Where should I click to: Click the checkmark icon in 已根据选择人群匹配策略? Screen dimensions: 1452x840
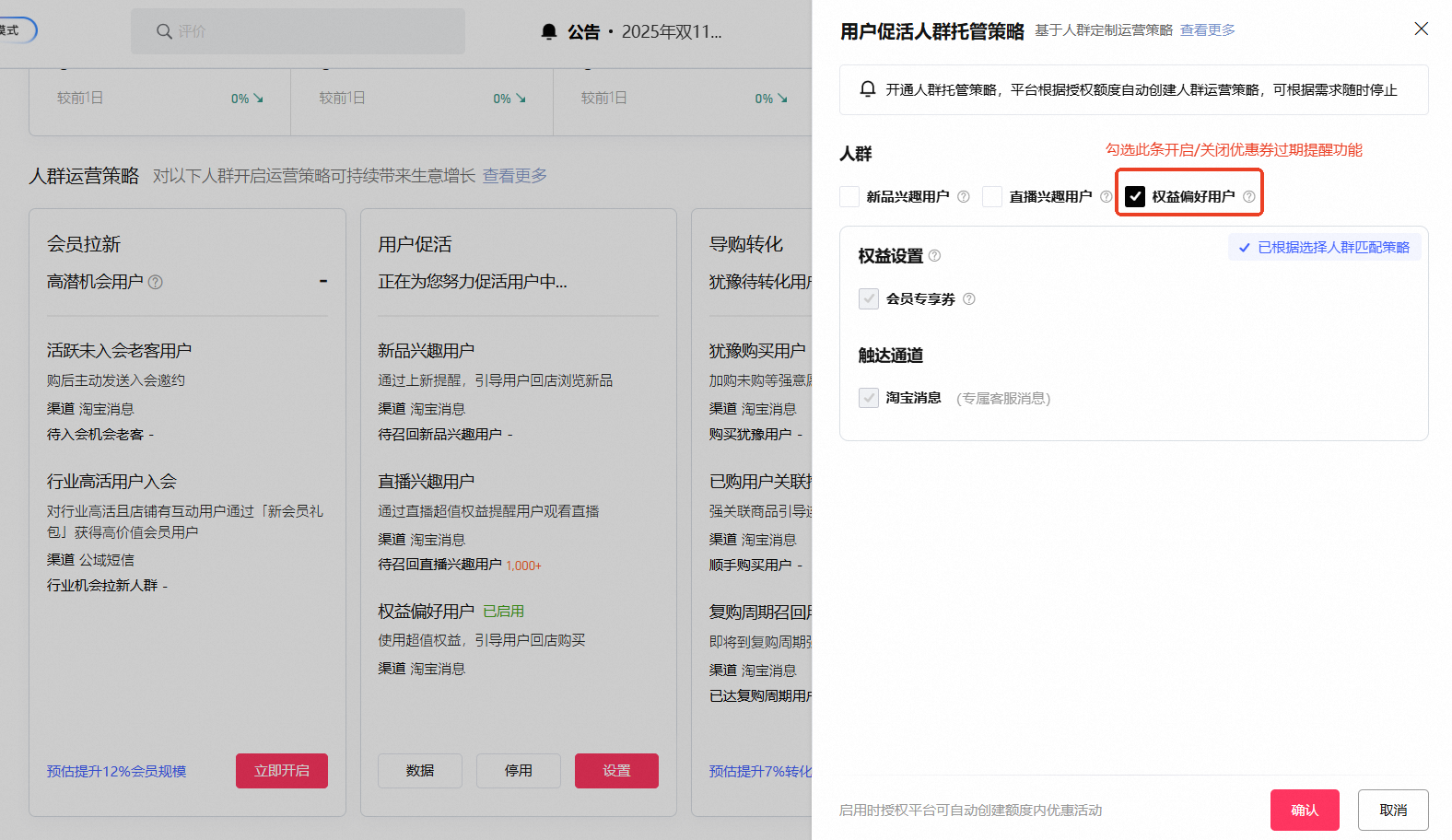(1245, 248)
